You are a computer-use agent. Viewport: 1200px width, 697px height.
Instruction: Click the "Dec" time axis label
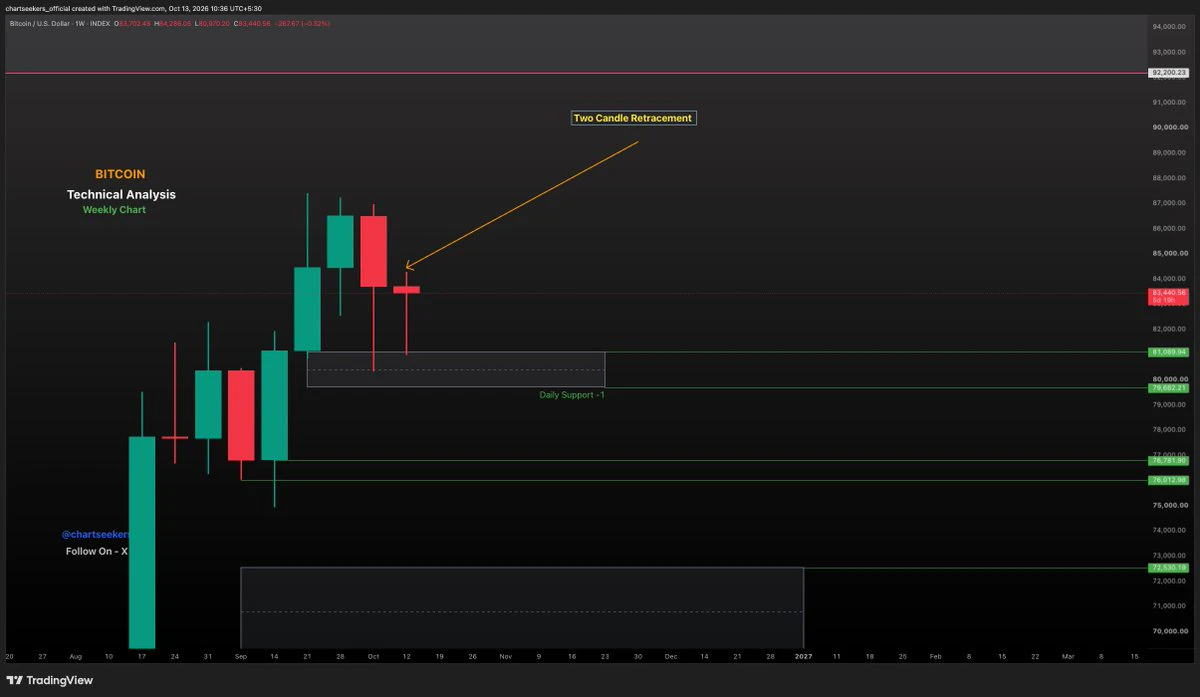[x=671, y=656]
